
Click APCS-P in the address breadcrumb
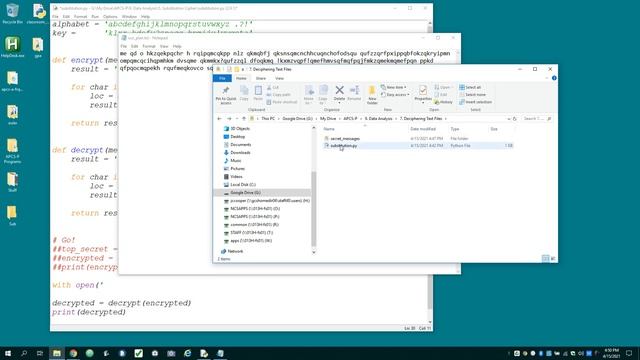pos(350,119)
